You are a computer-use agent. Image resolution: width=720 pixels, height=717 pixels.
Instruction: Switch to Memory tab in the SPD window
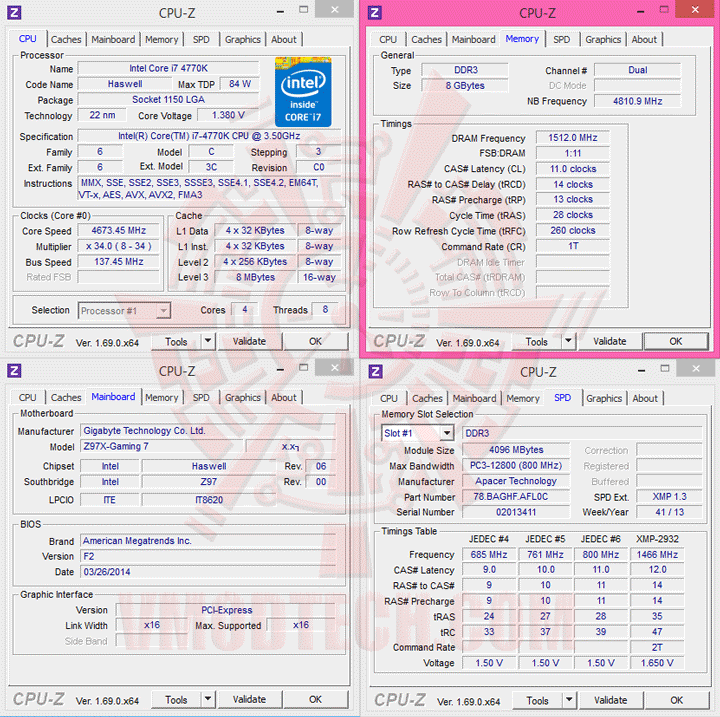523,399
